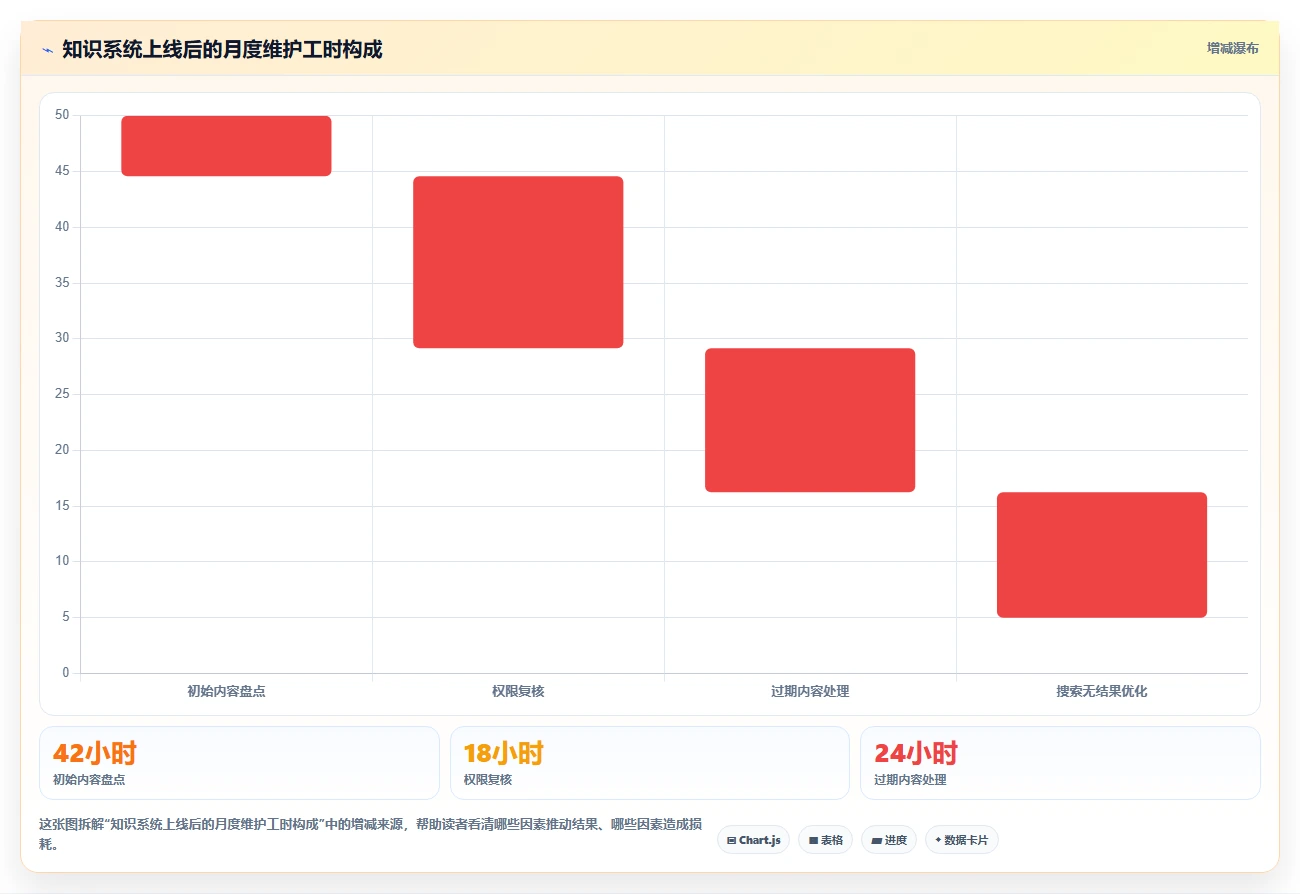This screenshot has width=1300, height=894.
Task: Click the red bar for 初始内容盘点
Action: (226, 146)
